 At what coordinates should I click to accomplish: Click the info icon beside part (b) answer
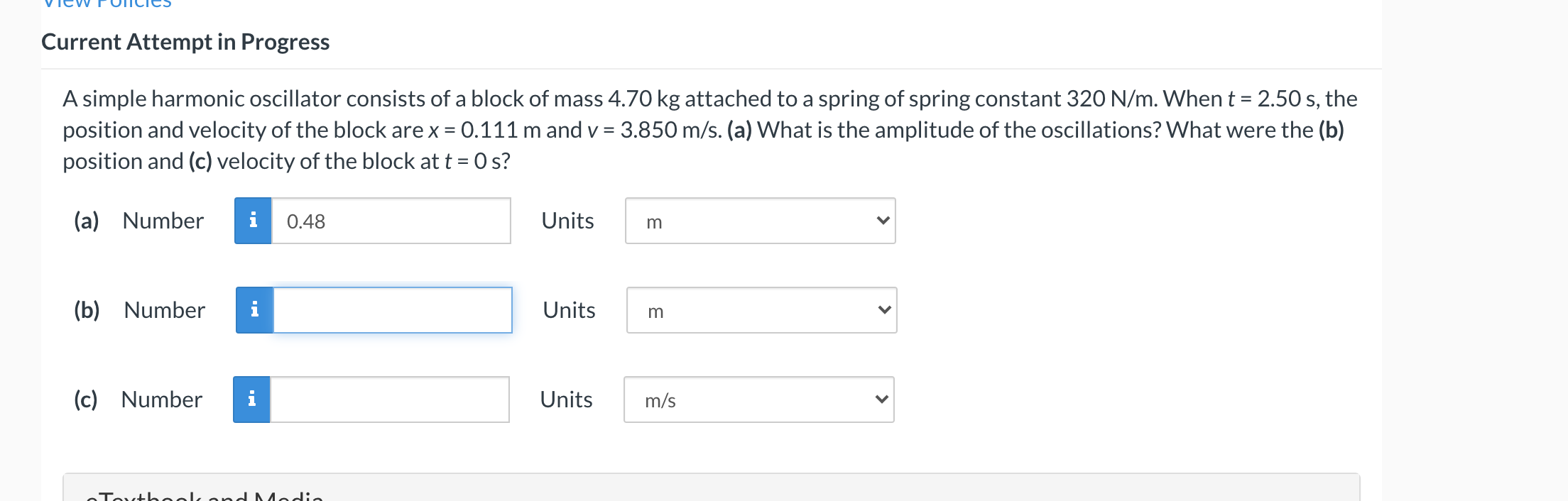coord(254,309)
